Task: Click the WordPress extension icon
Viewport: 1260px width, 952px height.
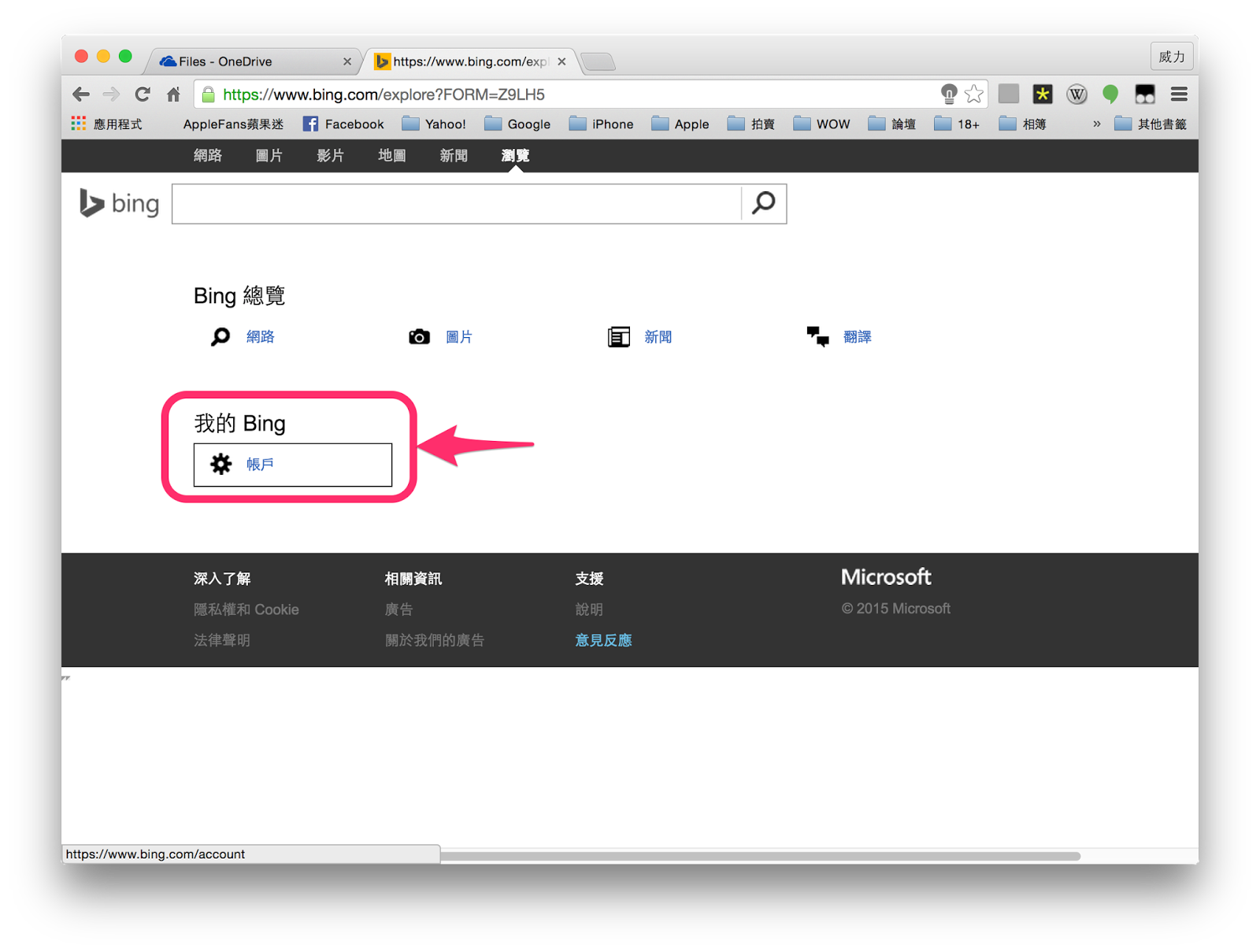Action: point(1077,94)
